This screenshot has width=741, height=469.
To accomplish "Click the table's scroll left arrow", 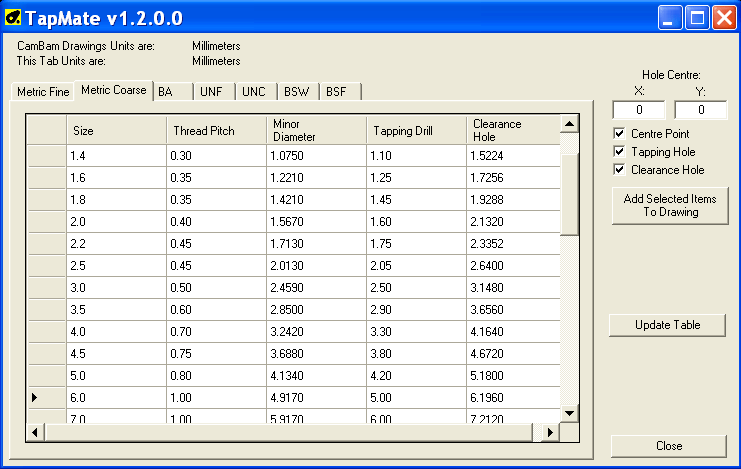I will [35, 432].
